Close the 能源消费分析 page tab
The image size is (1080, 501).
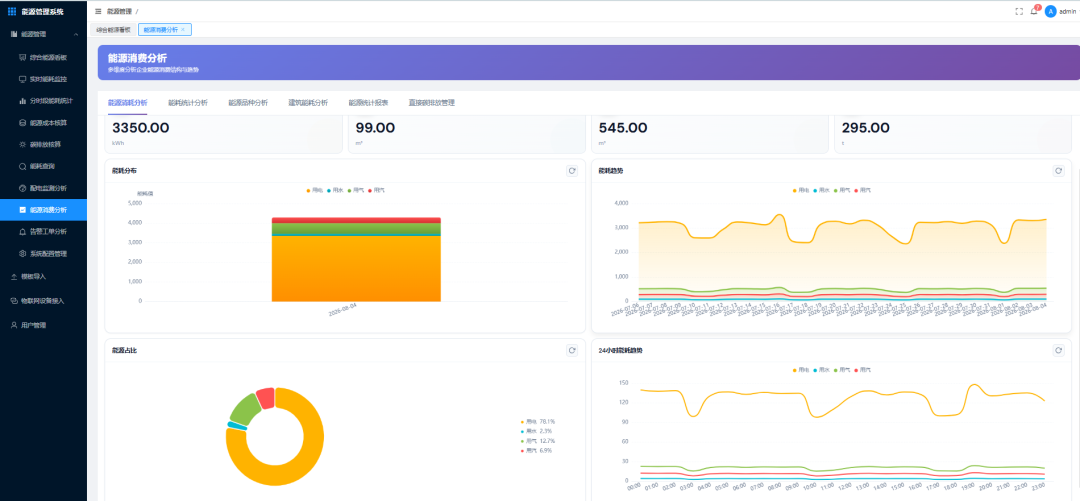[183, 30]
